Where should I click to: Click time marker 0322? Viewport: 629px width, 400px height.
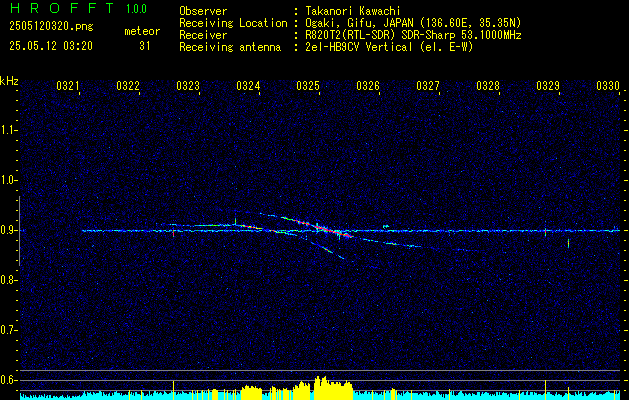pyautogui.click(x=128, y=86)
